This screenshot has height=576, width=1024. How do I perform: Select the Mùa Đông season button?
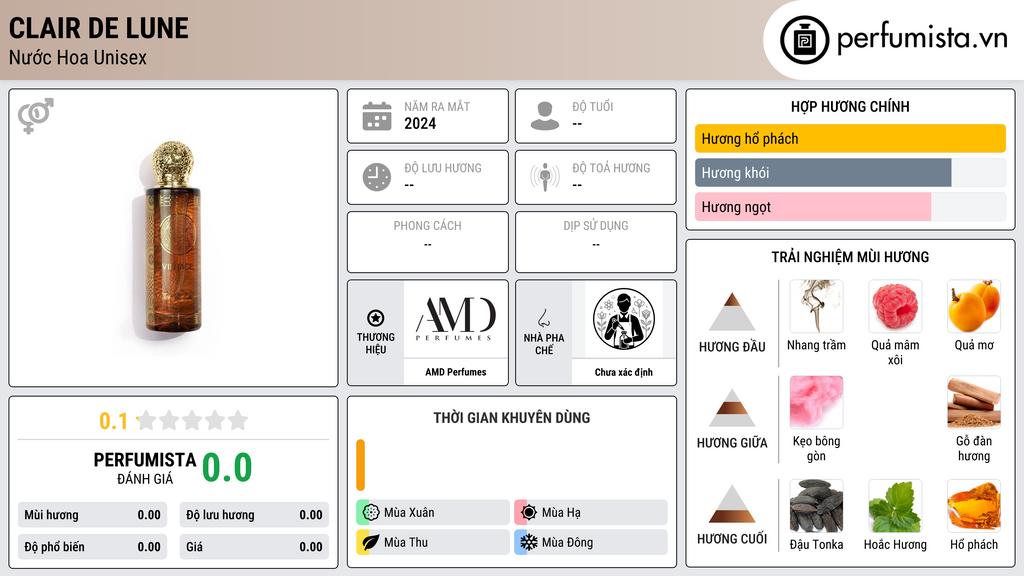(591, 543)
